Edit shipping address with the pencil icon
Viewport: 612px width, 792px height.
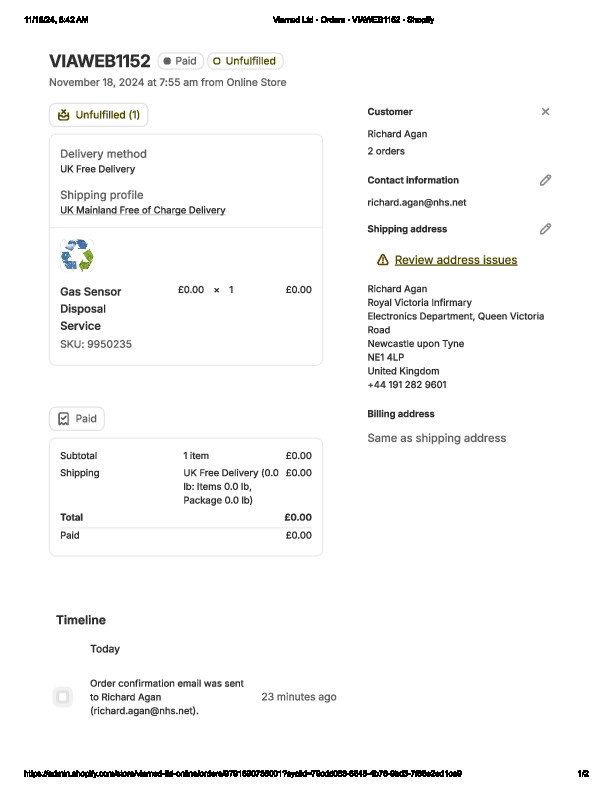tap(545, 229)
